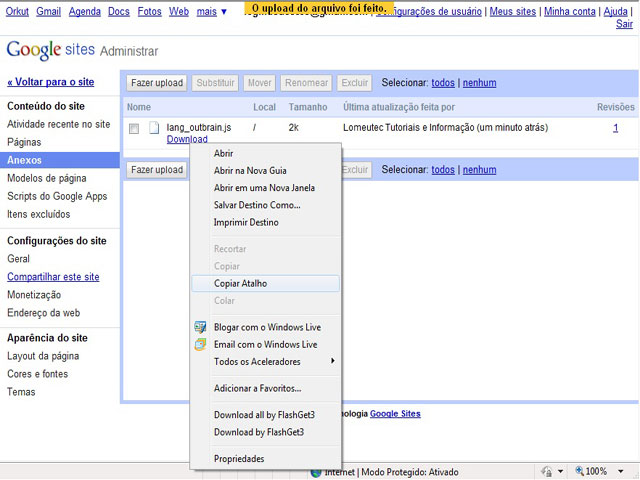
Task: Click the Mover button
Action: tap(260, 83)
